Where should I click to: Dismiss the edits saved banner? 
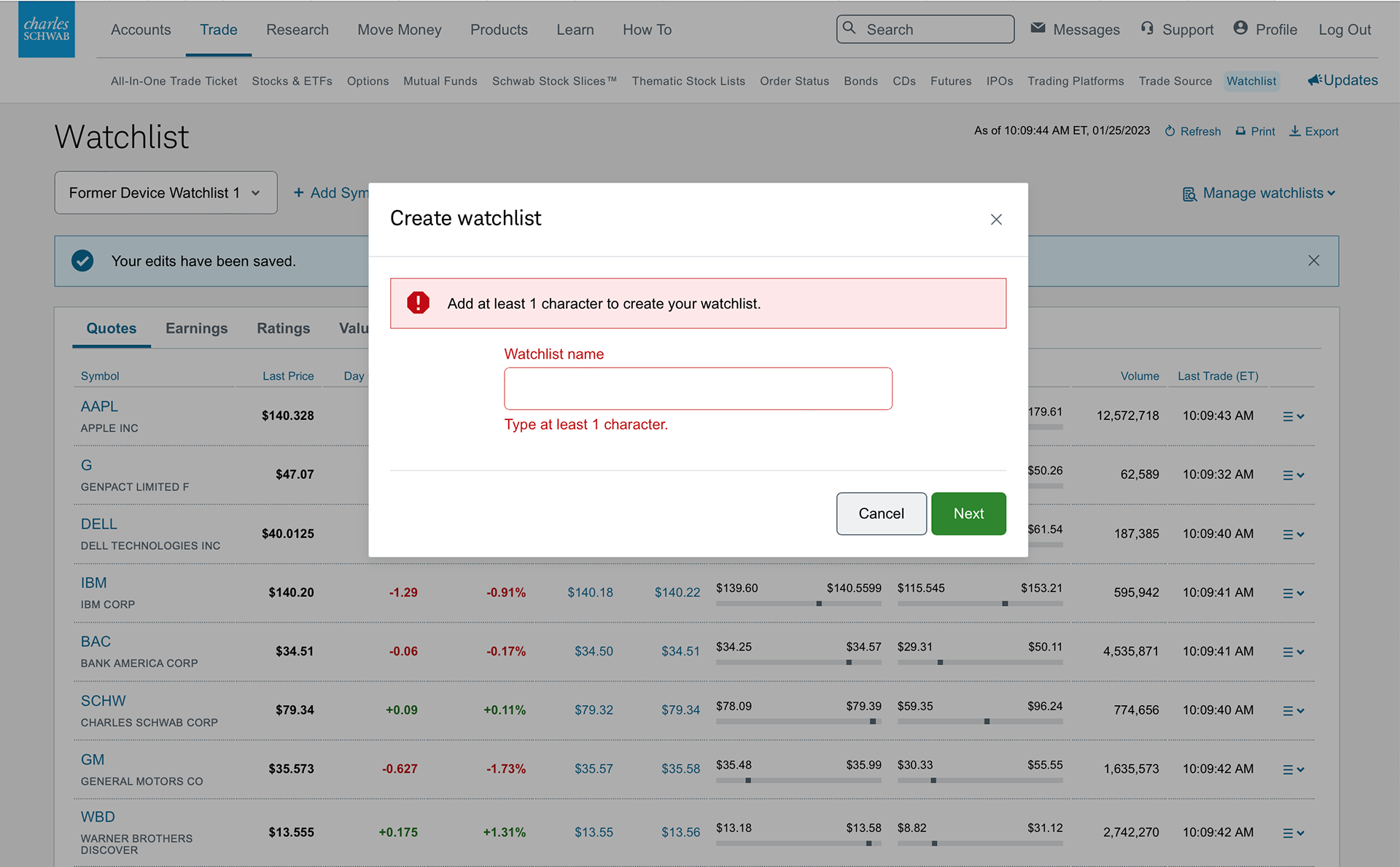click(x=1313, y=260)
